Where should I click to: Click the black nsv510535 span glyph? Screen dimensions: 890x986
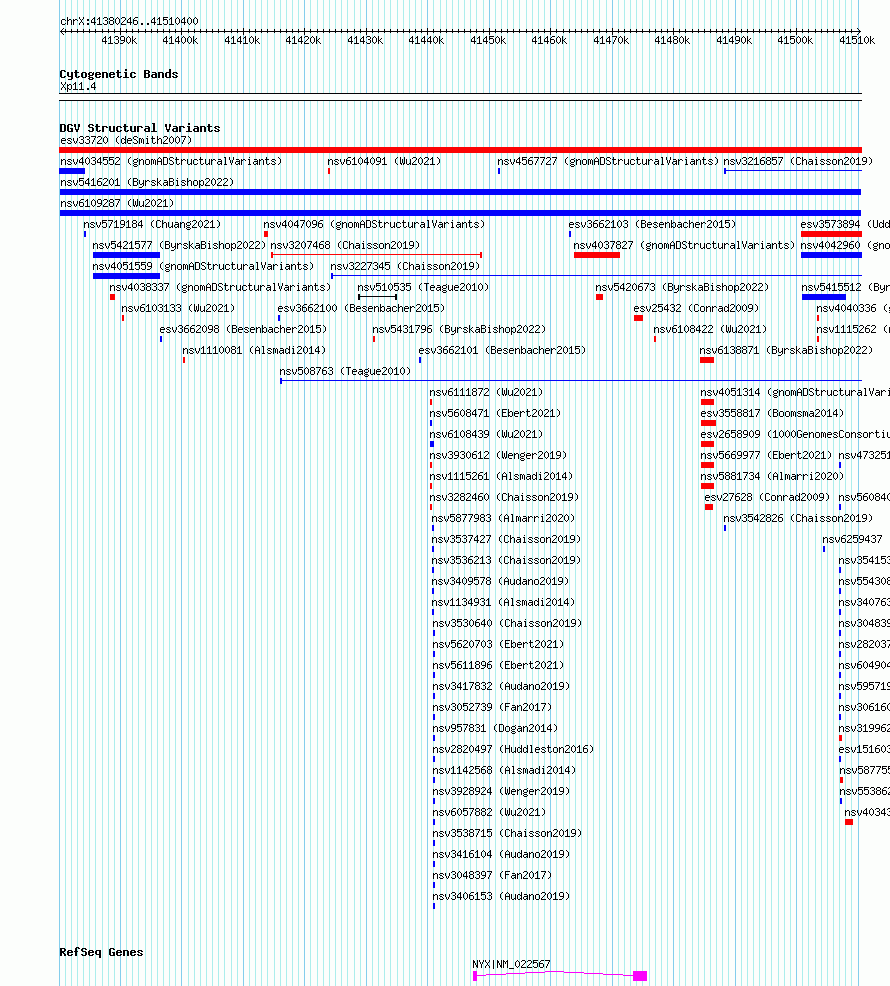point(377,297)
